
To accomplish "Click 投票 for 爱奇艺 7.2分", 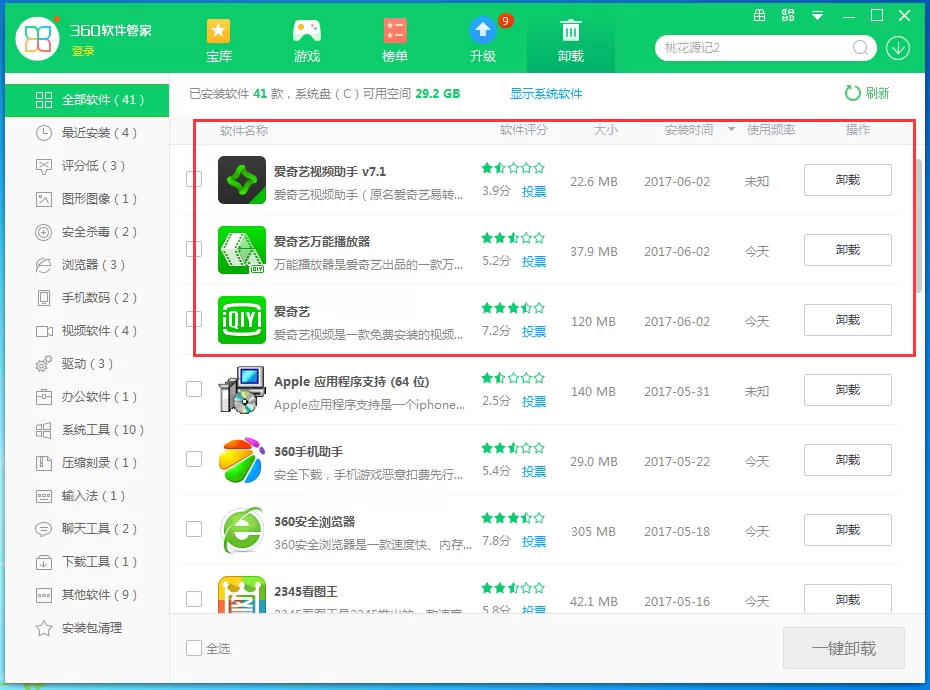I will coord(534,332).
